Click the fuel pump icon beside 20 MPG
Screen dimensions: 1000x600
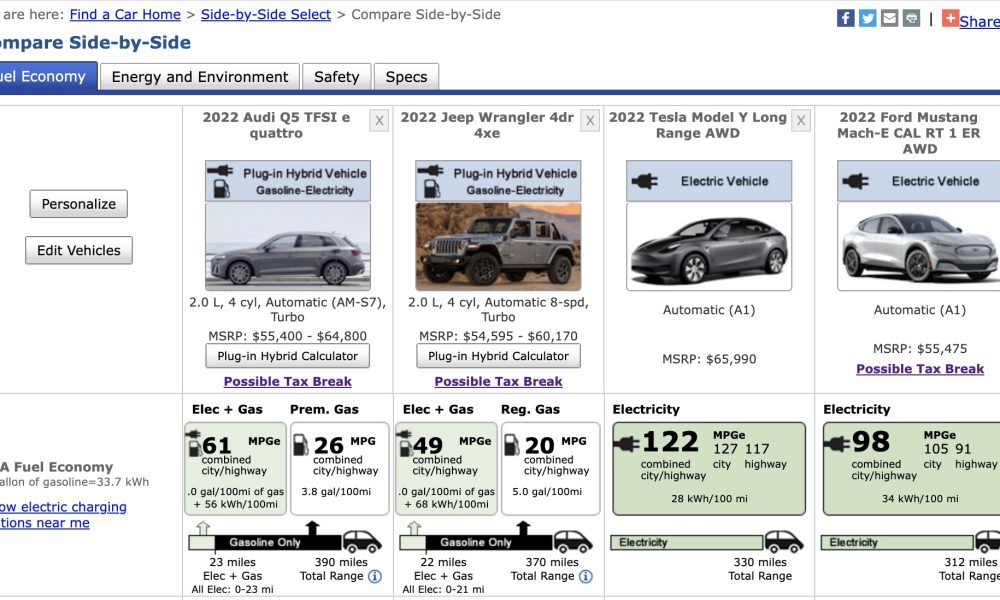point(511,445)
